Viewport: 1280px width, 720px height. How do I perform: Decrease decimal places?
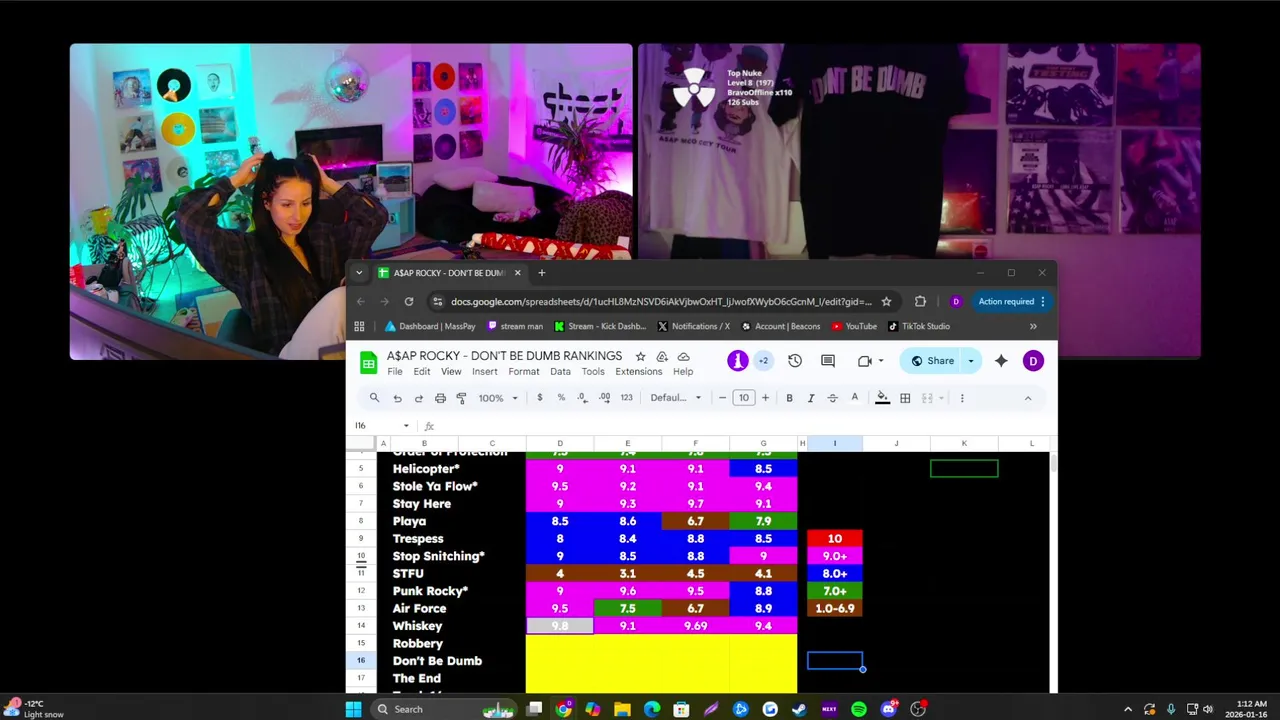582,398
